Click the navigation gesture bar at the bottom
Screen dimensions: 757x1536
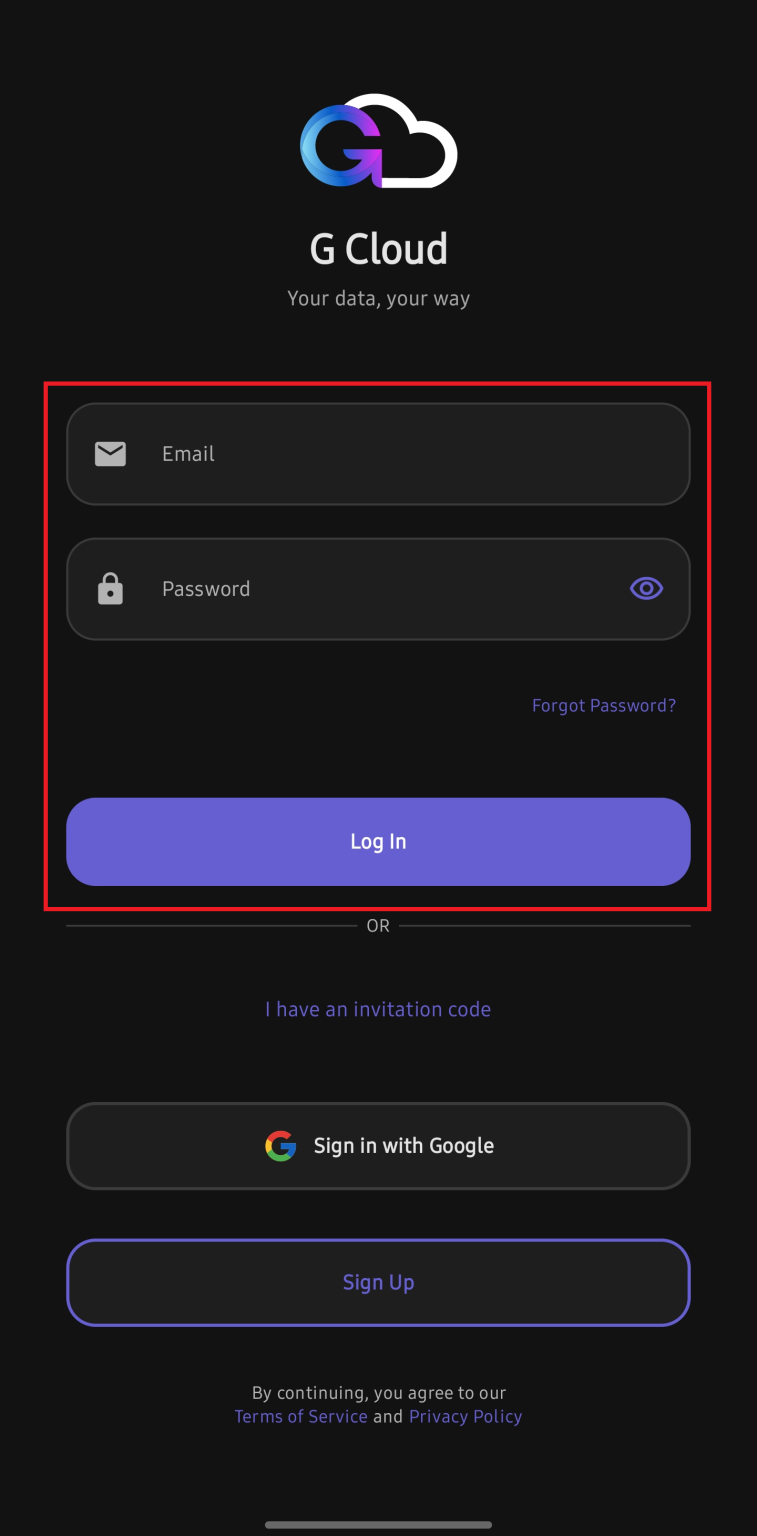(378, 1524)
